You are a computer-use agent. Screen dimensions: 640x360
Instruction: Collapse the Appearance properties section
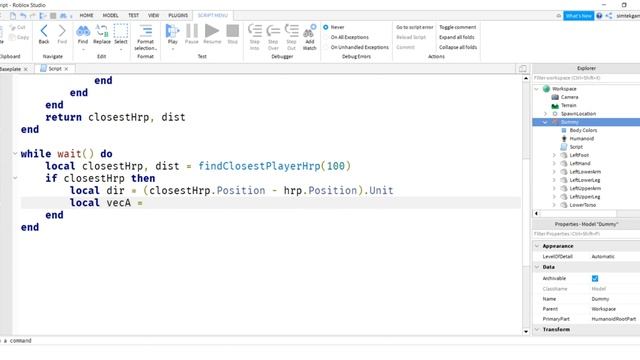coord(537,246)
